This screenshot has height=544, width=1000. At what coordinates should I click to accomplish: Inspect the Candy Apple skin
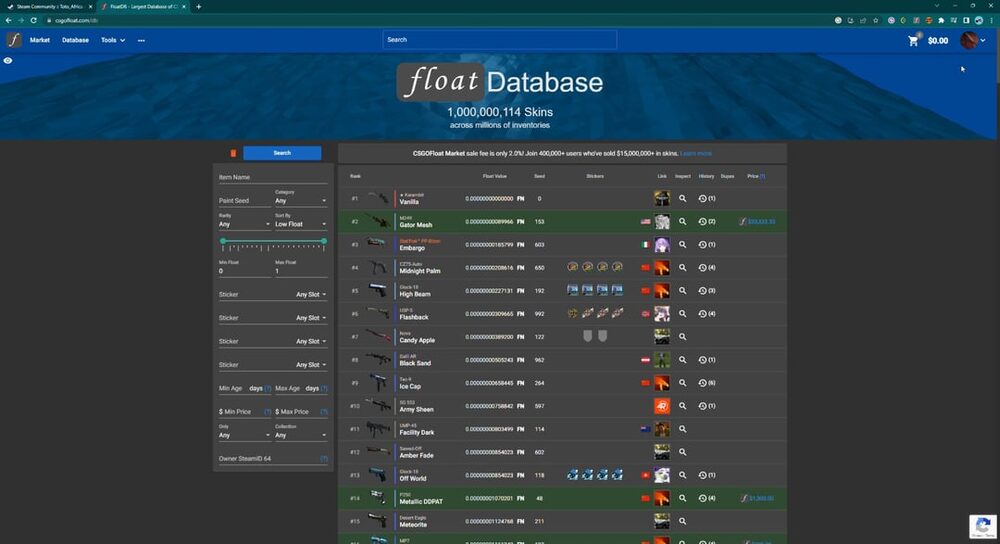pos(682,337)
